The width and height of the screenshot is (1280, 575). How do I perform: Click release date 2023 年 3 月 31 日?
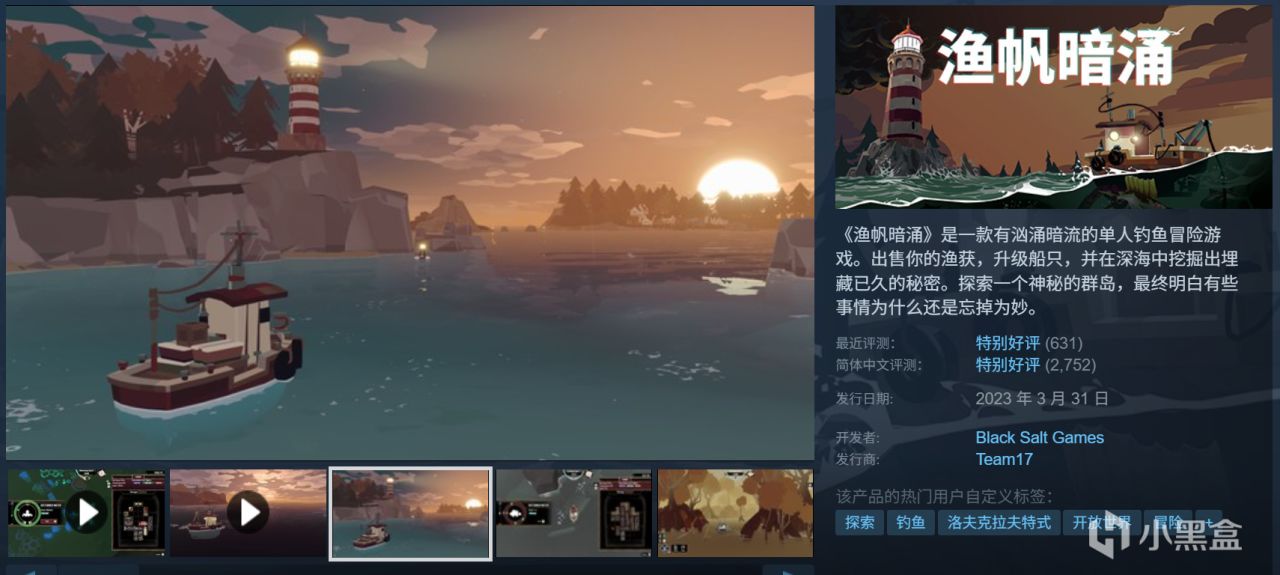click(1042, 398)
